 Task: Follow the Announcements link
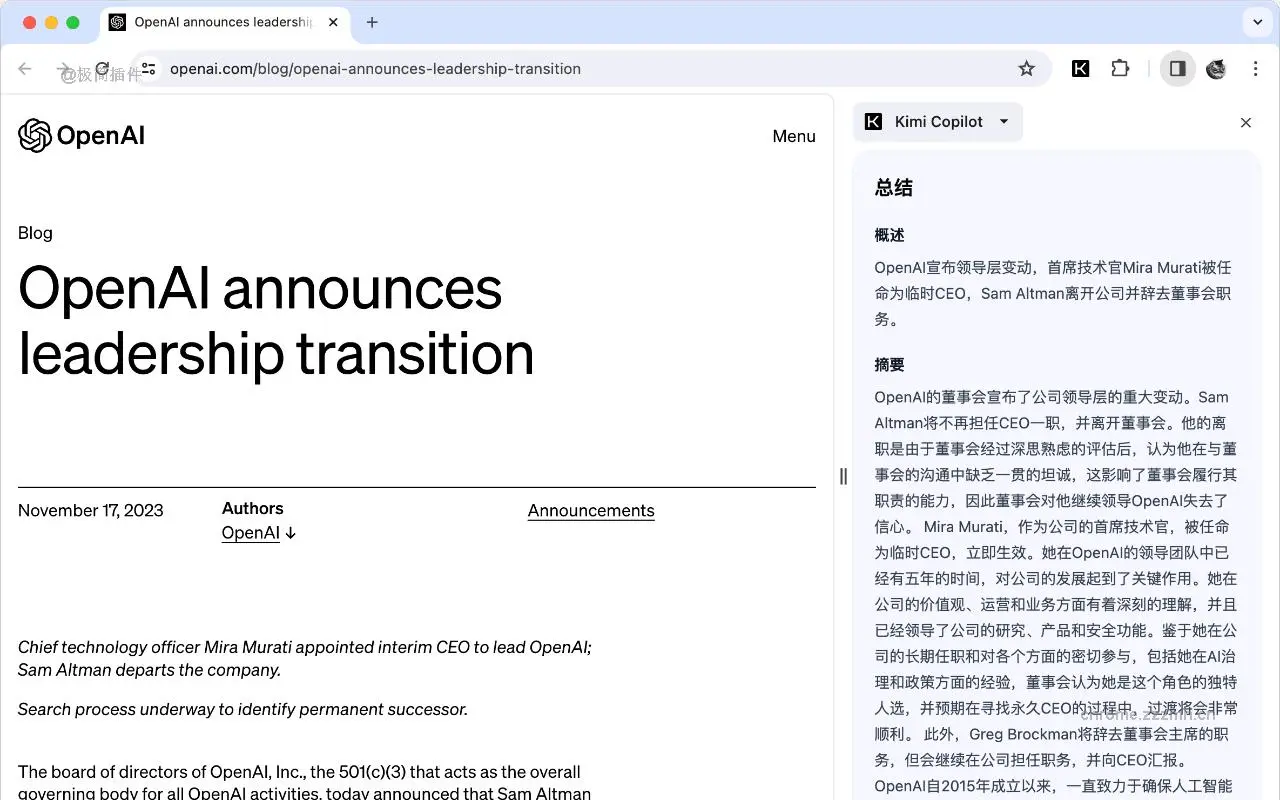[x=590, y=511]
